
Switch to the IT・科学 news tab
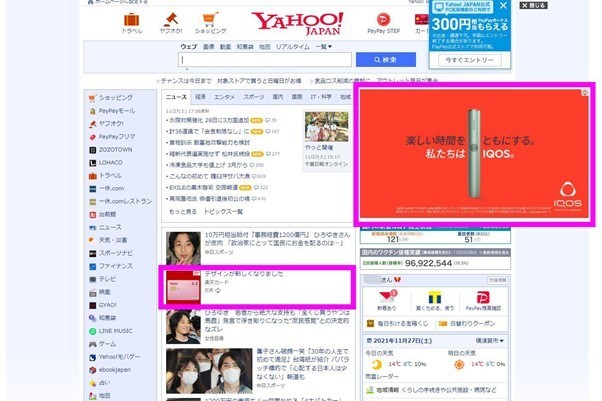click(x=321, y=97)
